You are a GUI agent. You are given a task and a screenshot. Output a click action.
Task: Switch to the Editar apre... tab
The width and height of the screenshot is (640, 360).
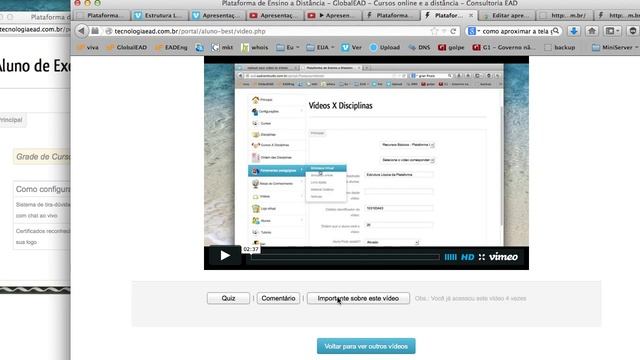pyautogui.click(x=506, y=16)
